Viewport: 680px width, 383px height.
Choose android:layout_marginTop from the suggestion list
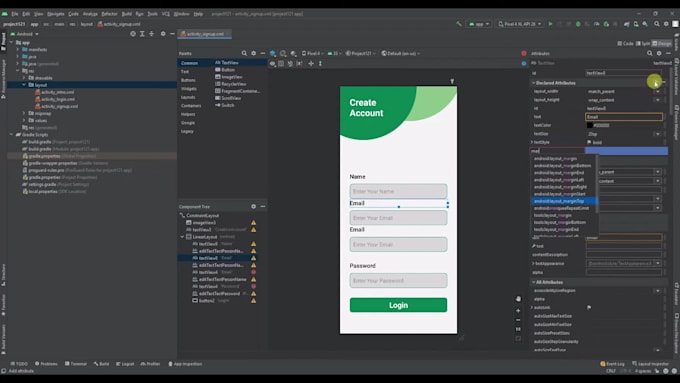564,201
